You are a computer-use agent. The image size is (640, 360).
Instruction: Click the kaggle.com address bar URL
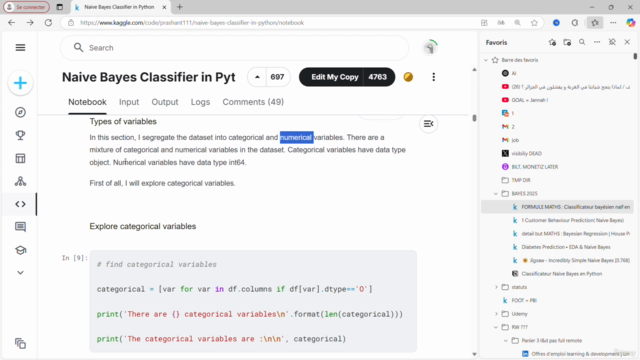(192, 23)
